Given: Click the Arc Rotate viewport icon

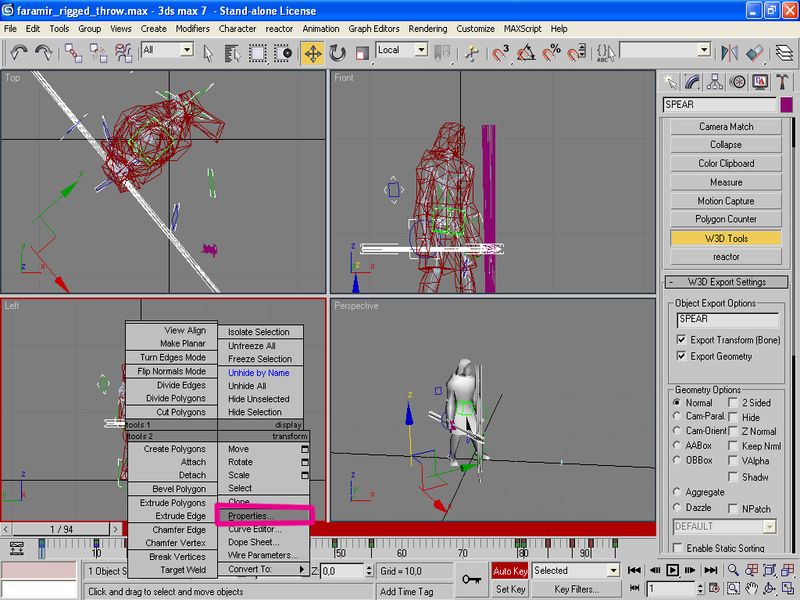Looking at the screenshot, I should tap(770, 588).
